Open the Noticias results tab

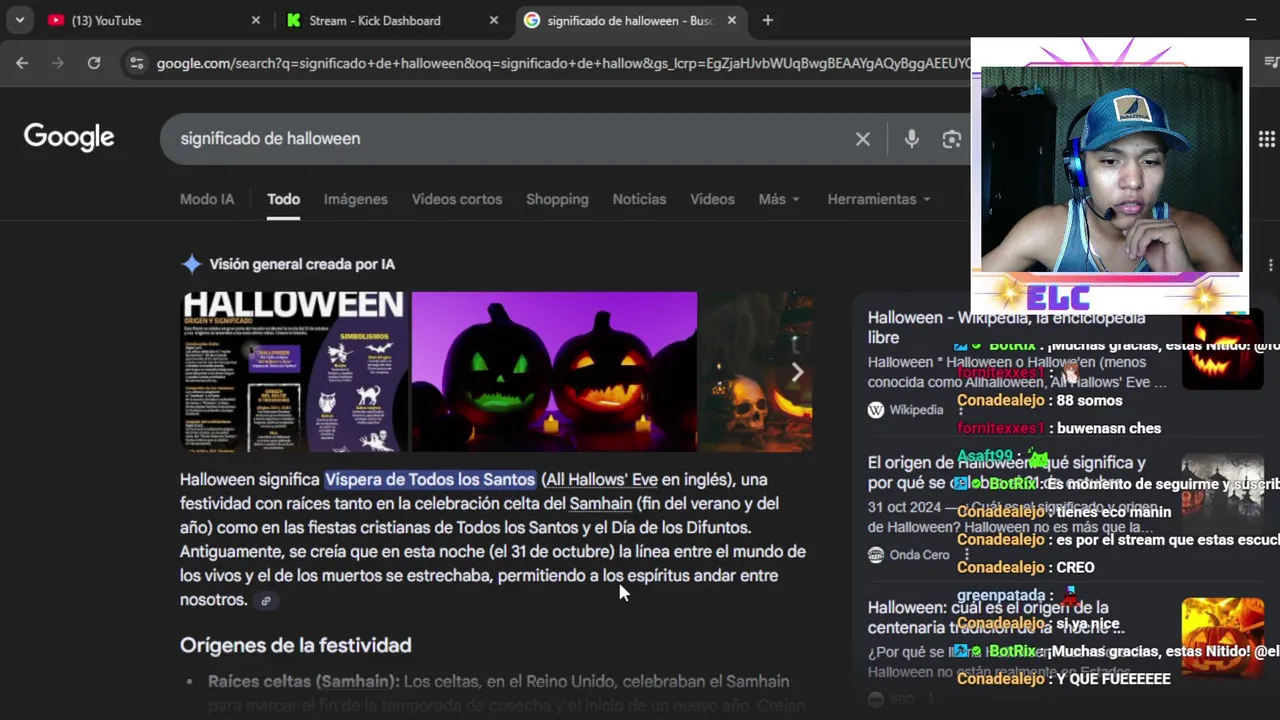click(639, 199)
